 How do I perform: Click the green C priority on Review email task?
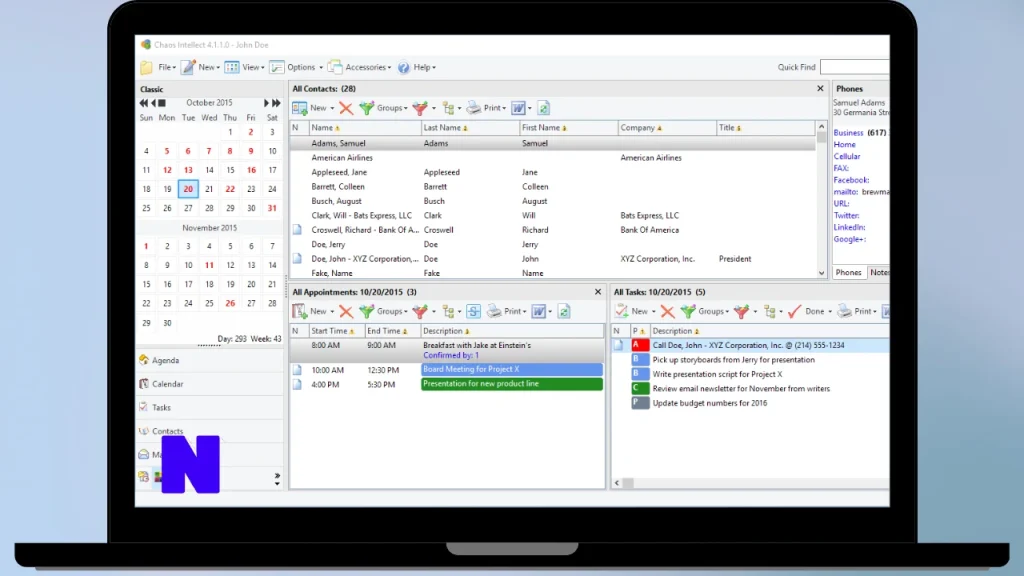coord(640,389)
